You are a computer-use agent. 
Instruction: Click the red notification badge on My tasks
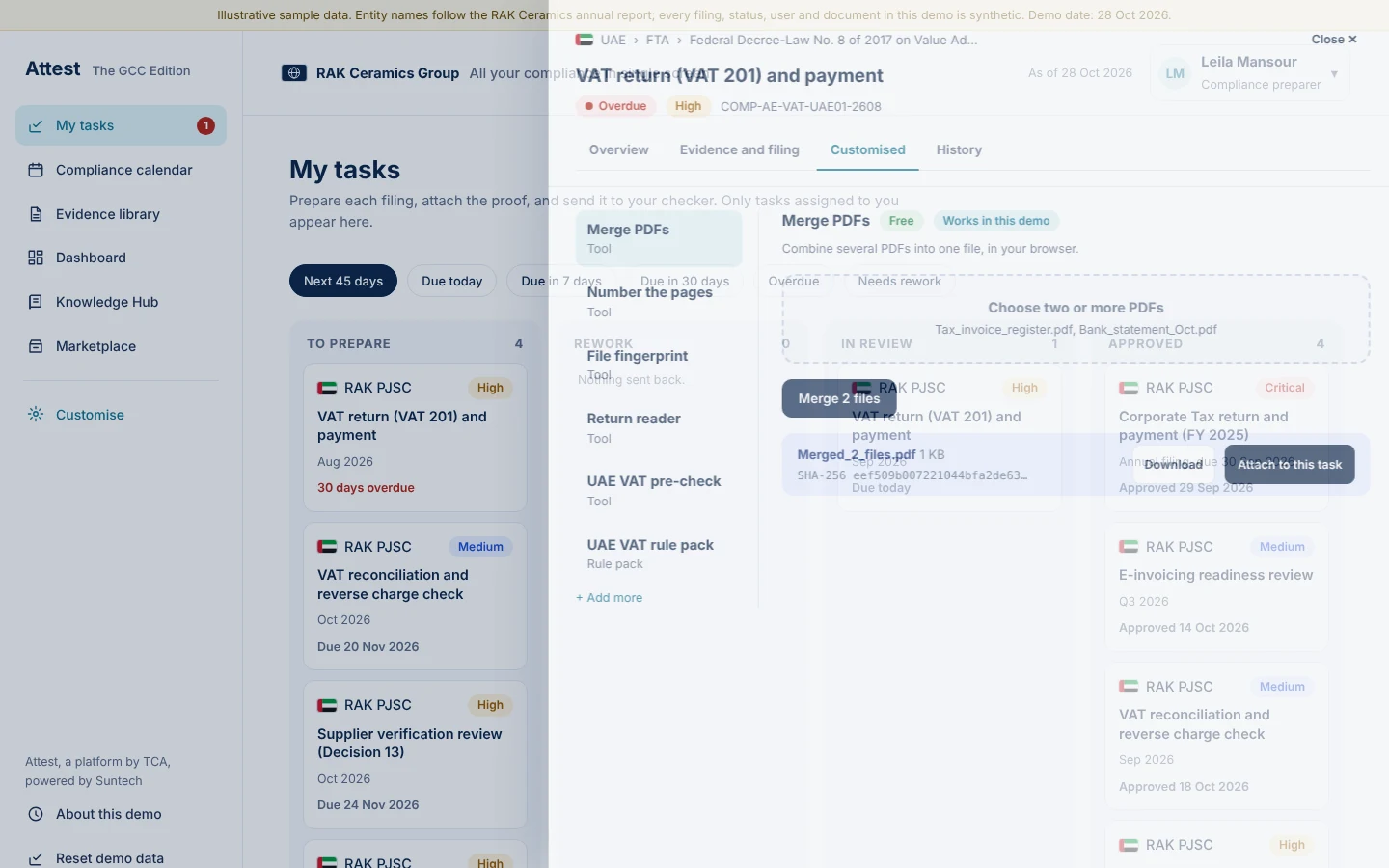[205, 125]
